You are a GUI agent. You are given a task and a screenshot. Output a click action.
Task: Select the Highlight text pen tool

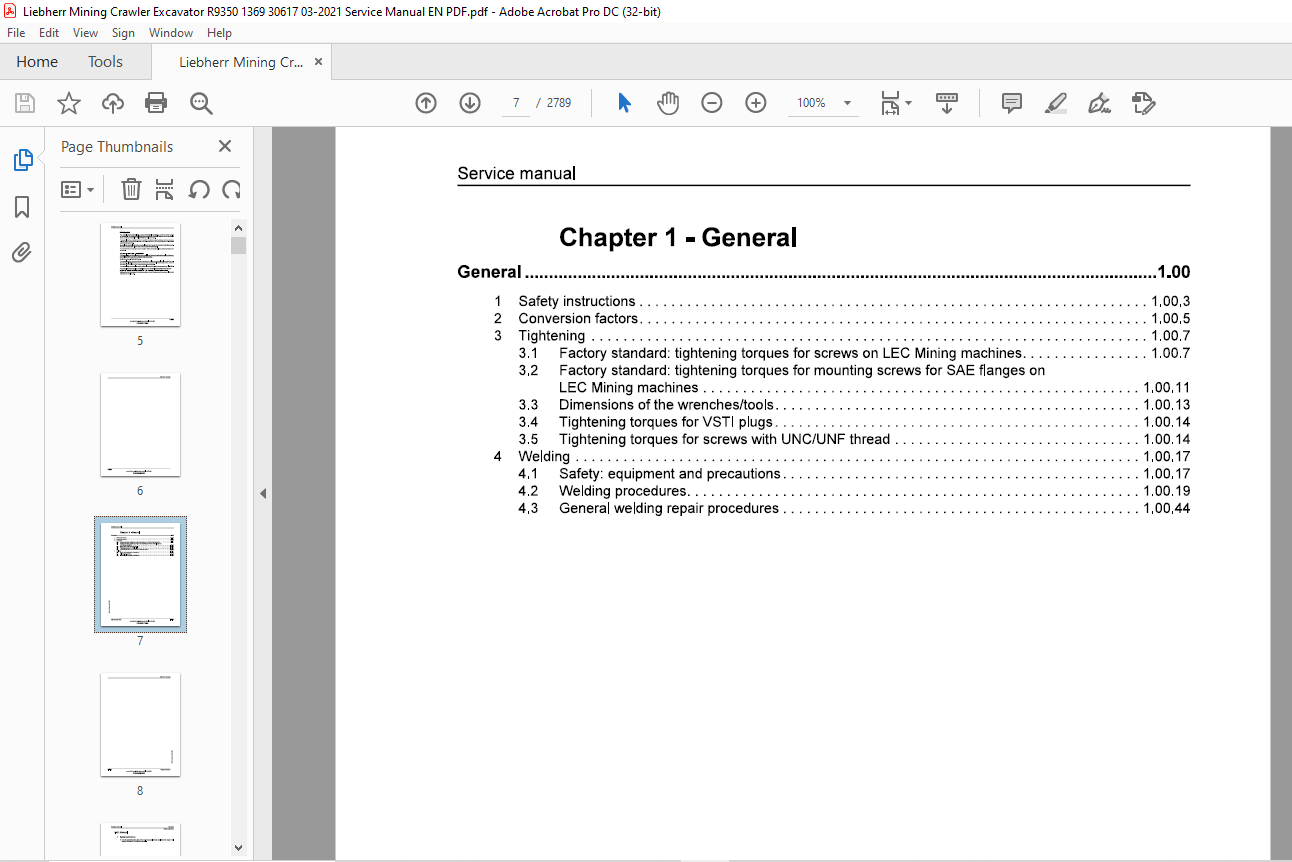click(1056, 103)
